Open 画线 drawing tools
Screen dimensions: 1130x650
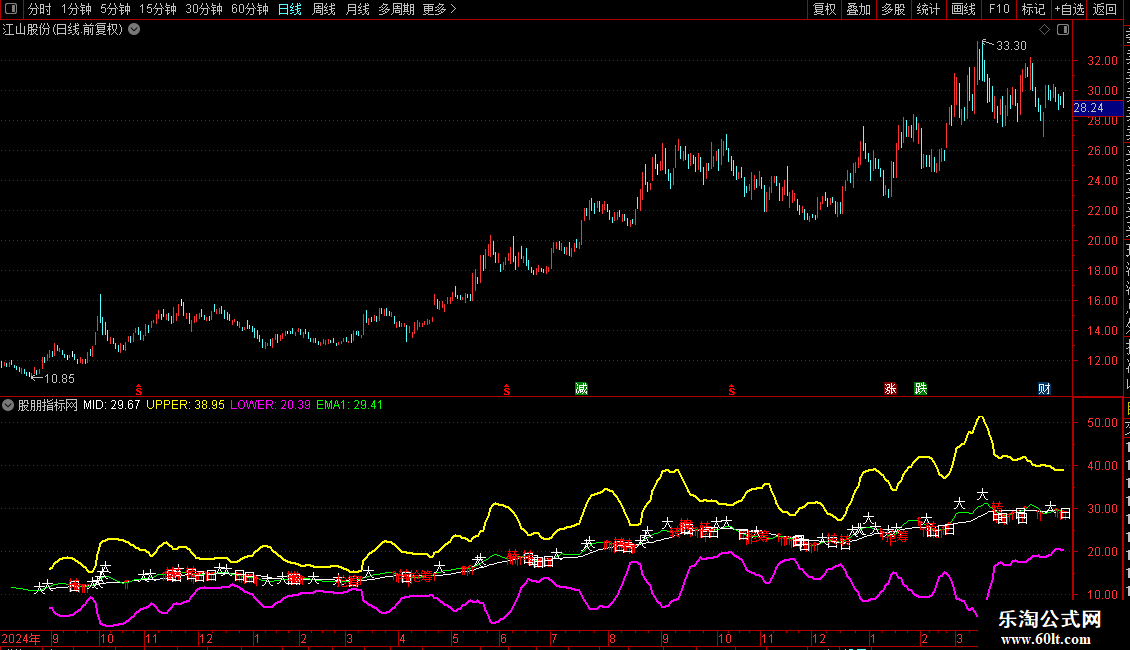(x=964, y=9)
